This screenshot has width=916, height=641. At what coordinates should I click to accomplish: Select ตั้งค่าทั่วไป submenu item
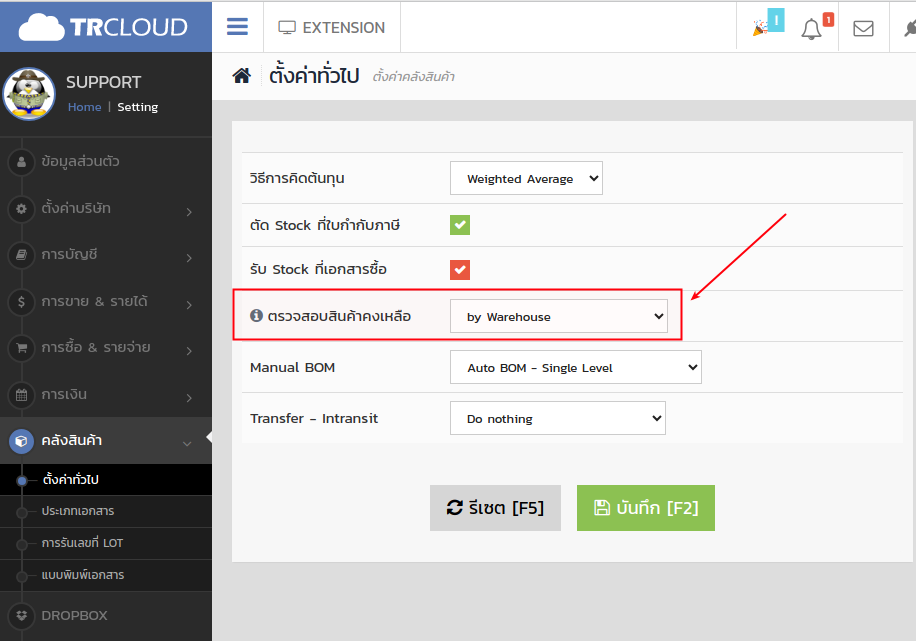click(x=71, y=479)
